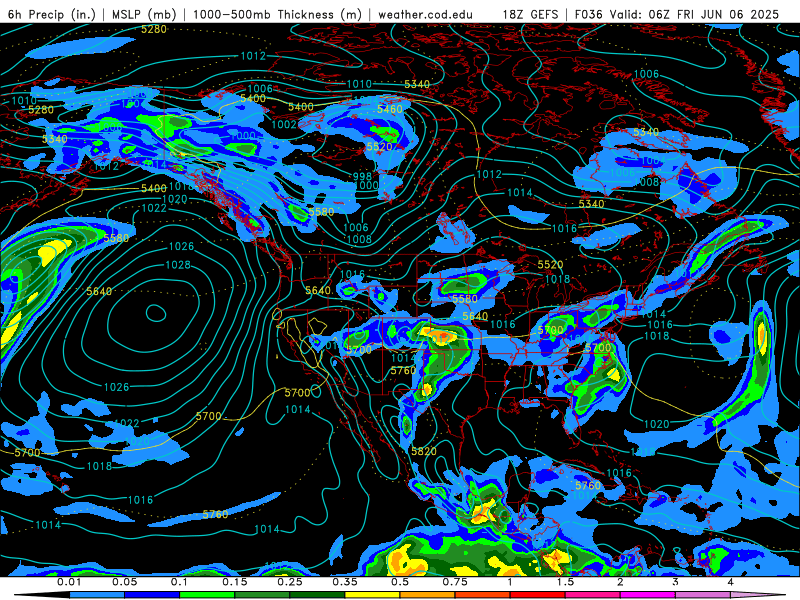800x600 pixels.
Task: Click the red 1–1.5 legend swatch
Action: (538, 595)
